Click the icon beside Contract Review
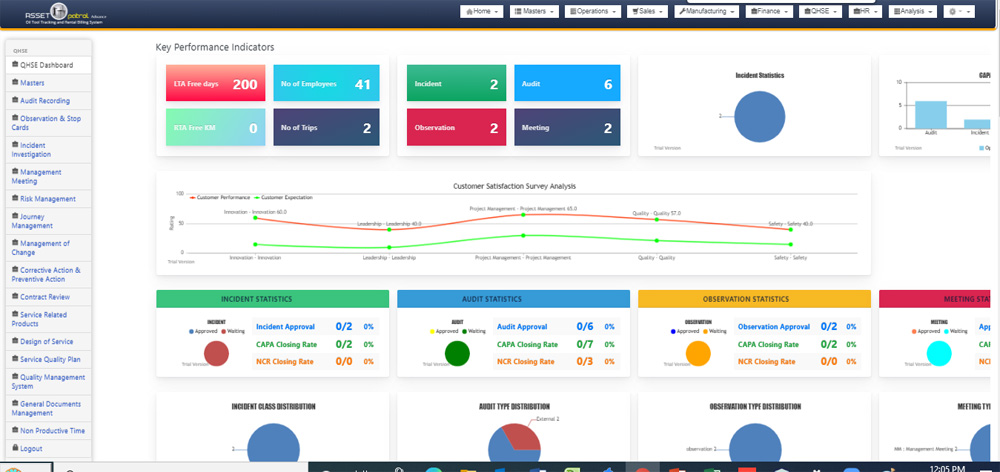 tap(15, 297)
